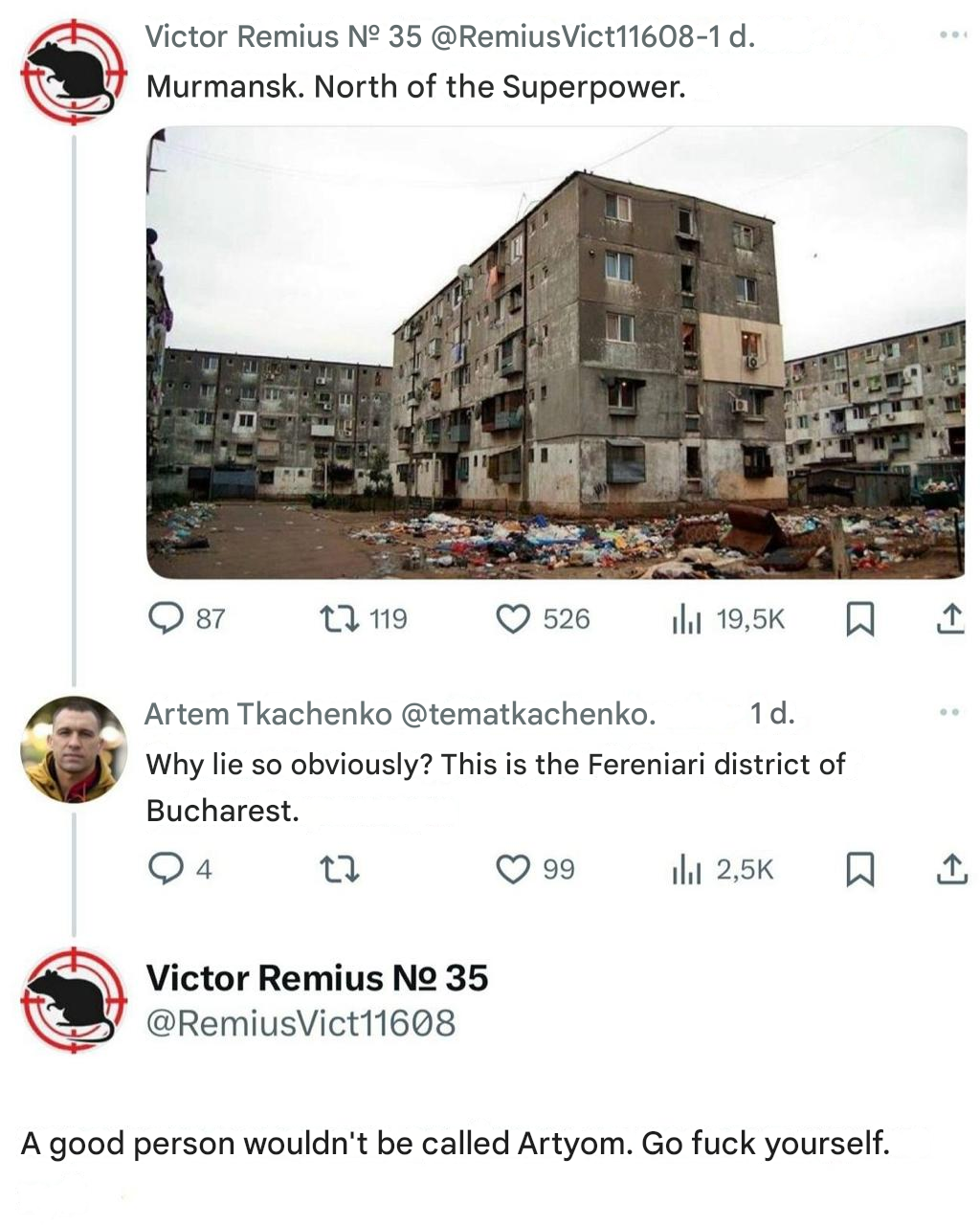980x1225 pixels.
Task: Visit the @tematkachenko profile handle
Action: click(527, 714)
